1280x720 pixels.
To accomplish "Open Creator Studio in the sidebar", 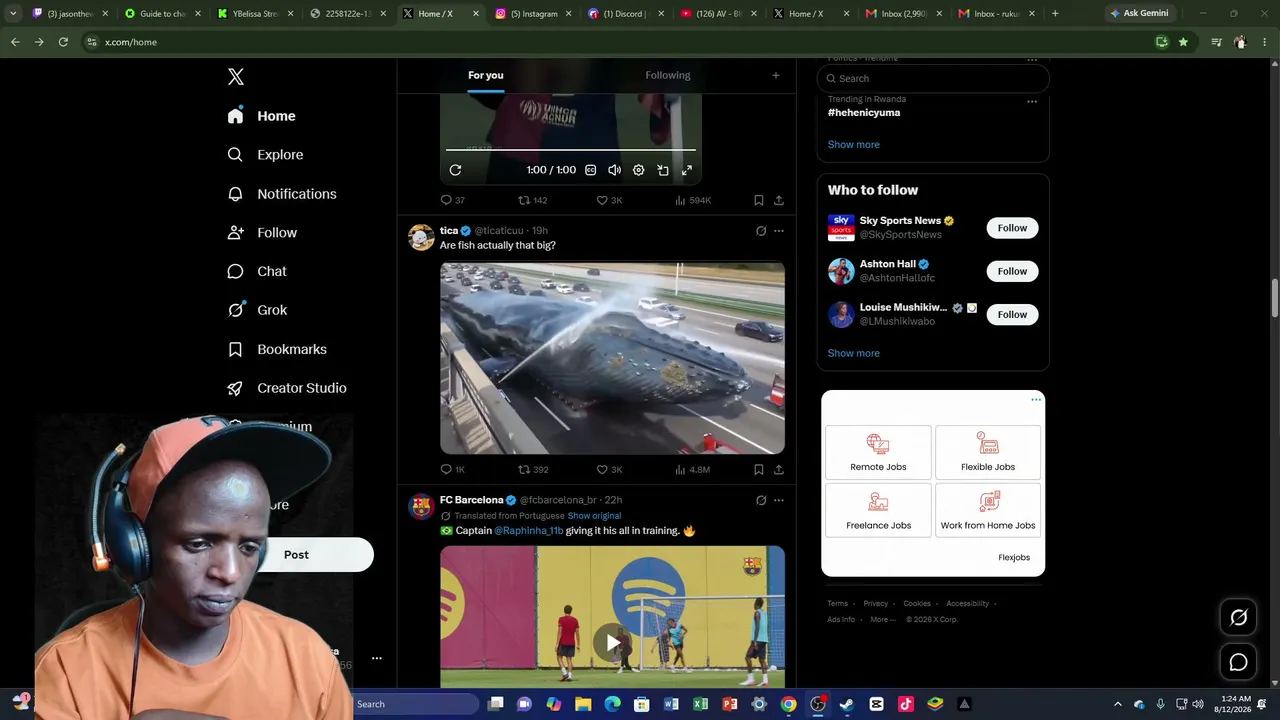I will tap(287, 388).
